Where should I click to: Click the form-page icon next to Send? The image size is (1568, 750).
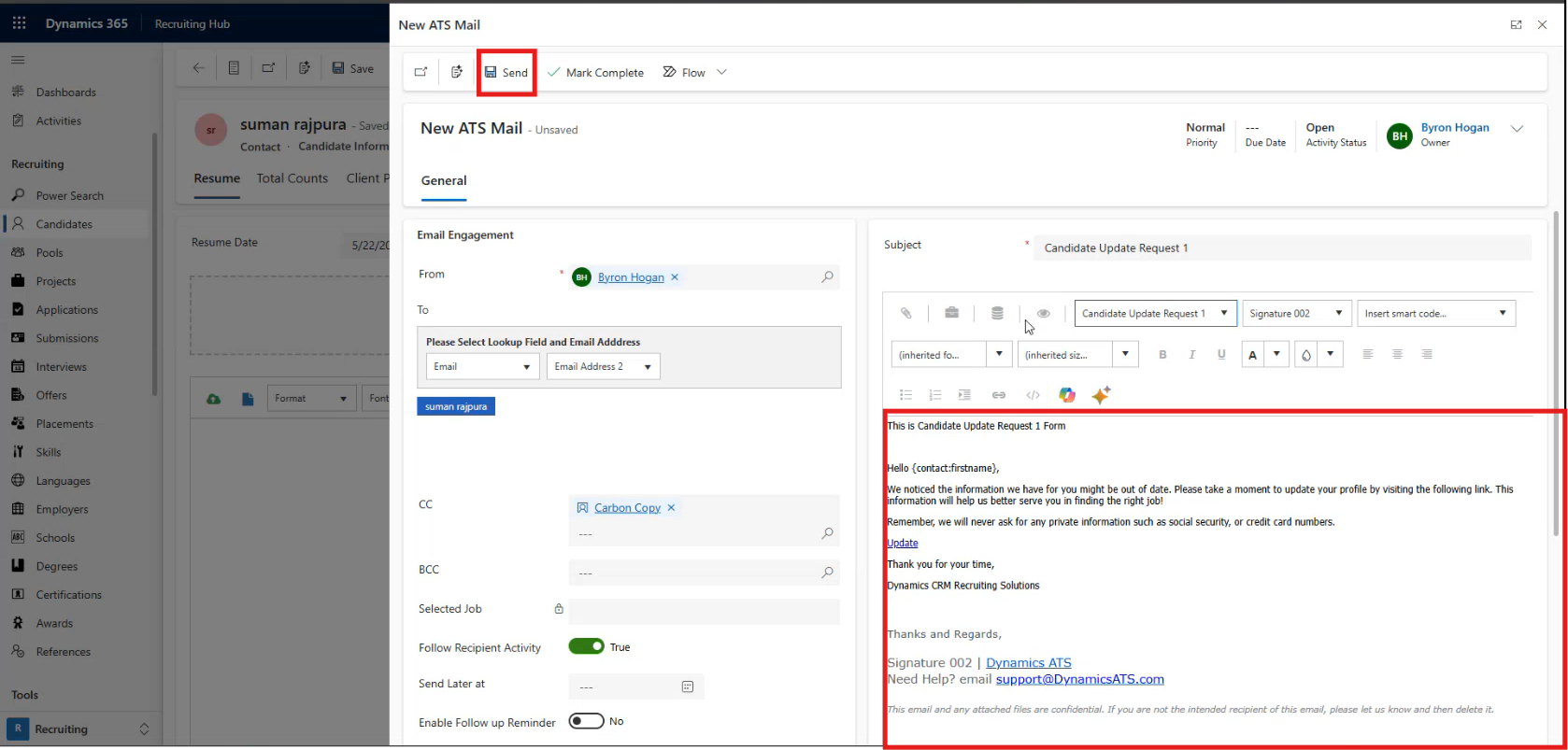coord(457,72)
